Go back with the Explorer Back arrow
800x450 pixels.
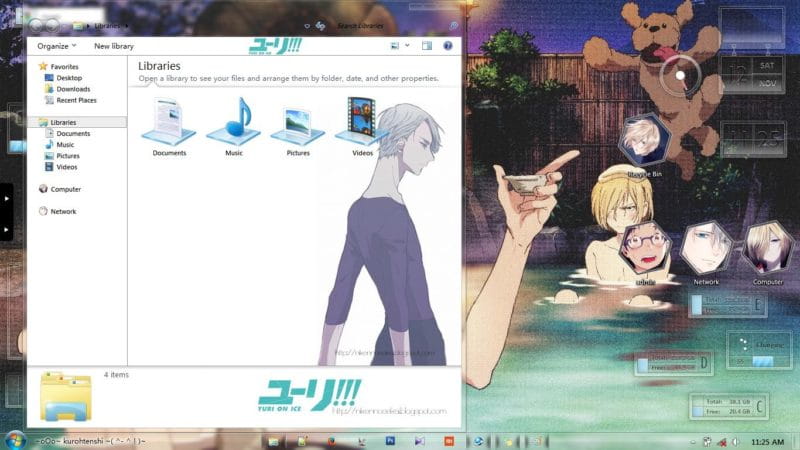[x=36, y=25]
